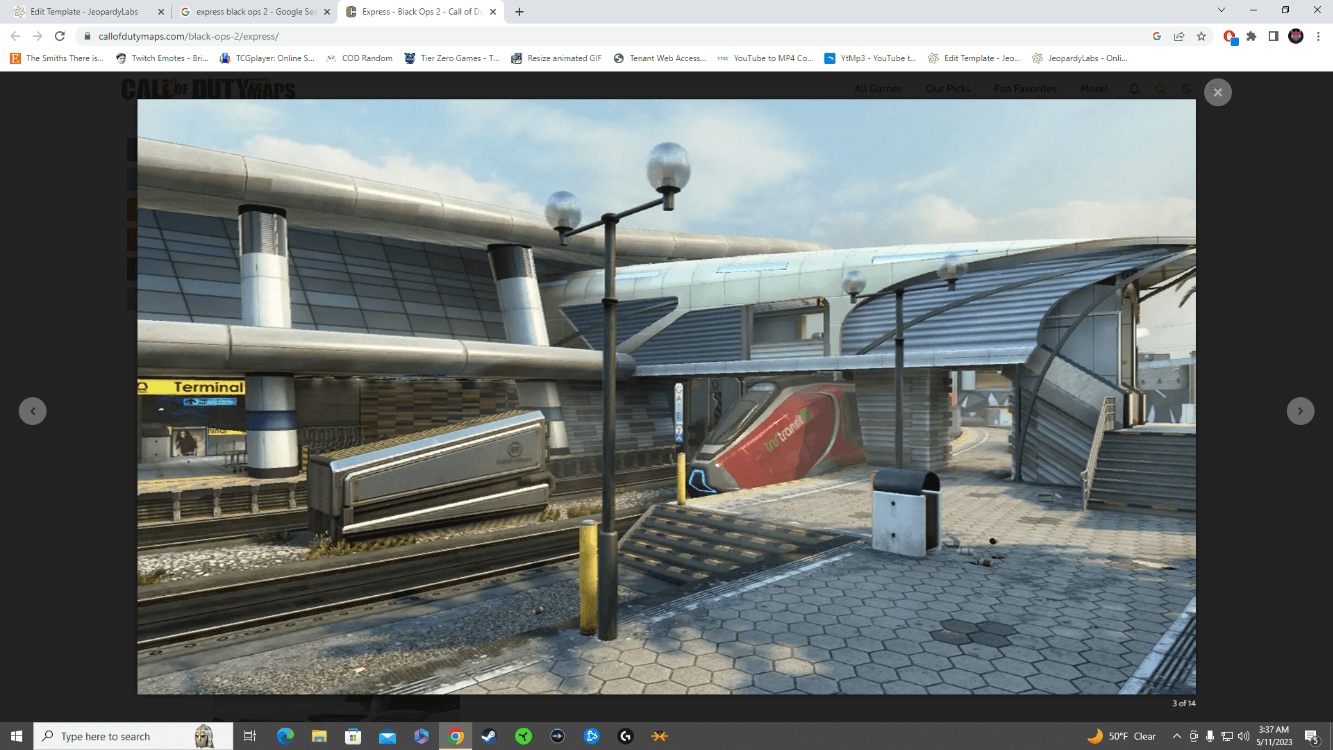Close the Edit Template - JeopardyLabs tab
1333x750 pixels.
click(x=161, y=12)
